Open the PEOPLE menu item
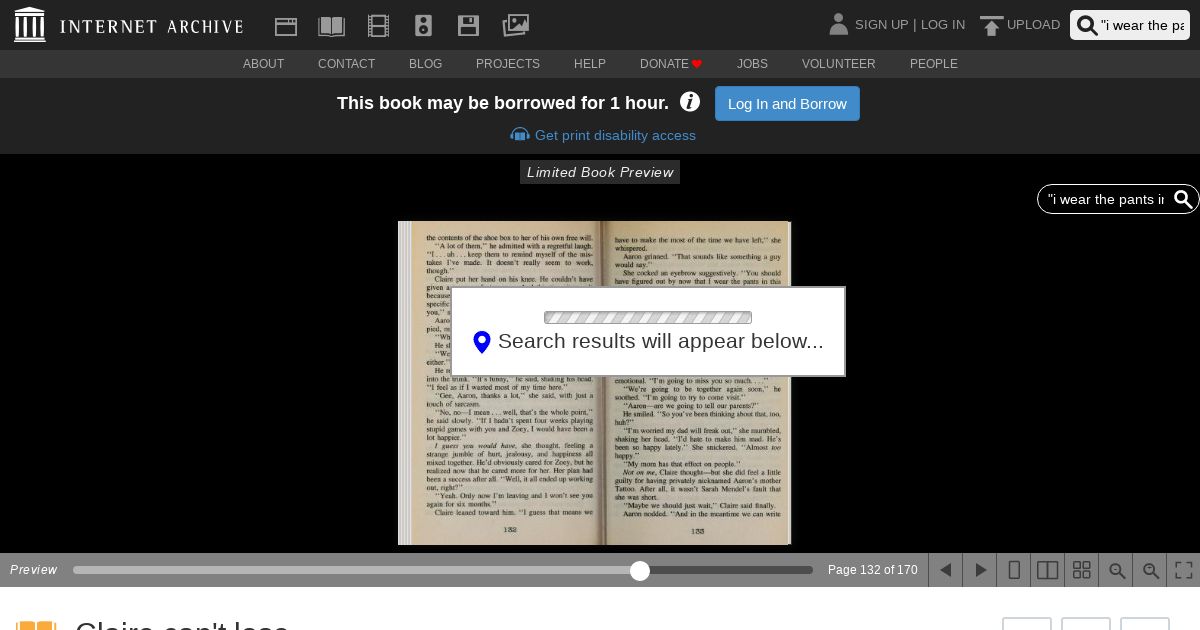 point(934,64)
